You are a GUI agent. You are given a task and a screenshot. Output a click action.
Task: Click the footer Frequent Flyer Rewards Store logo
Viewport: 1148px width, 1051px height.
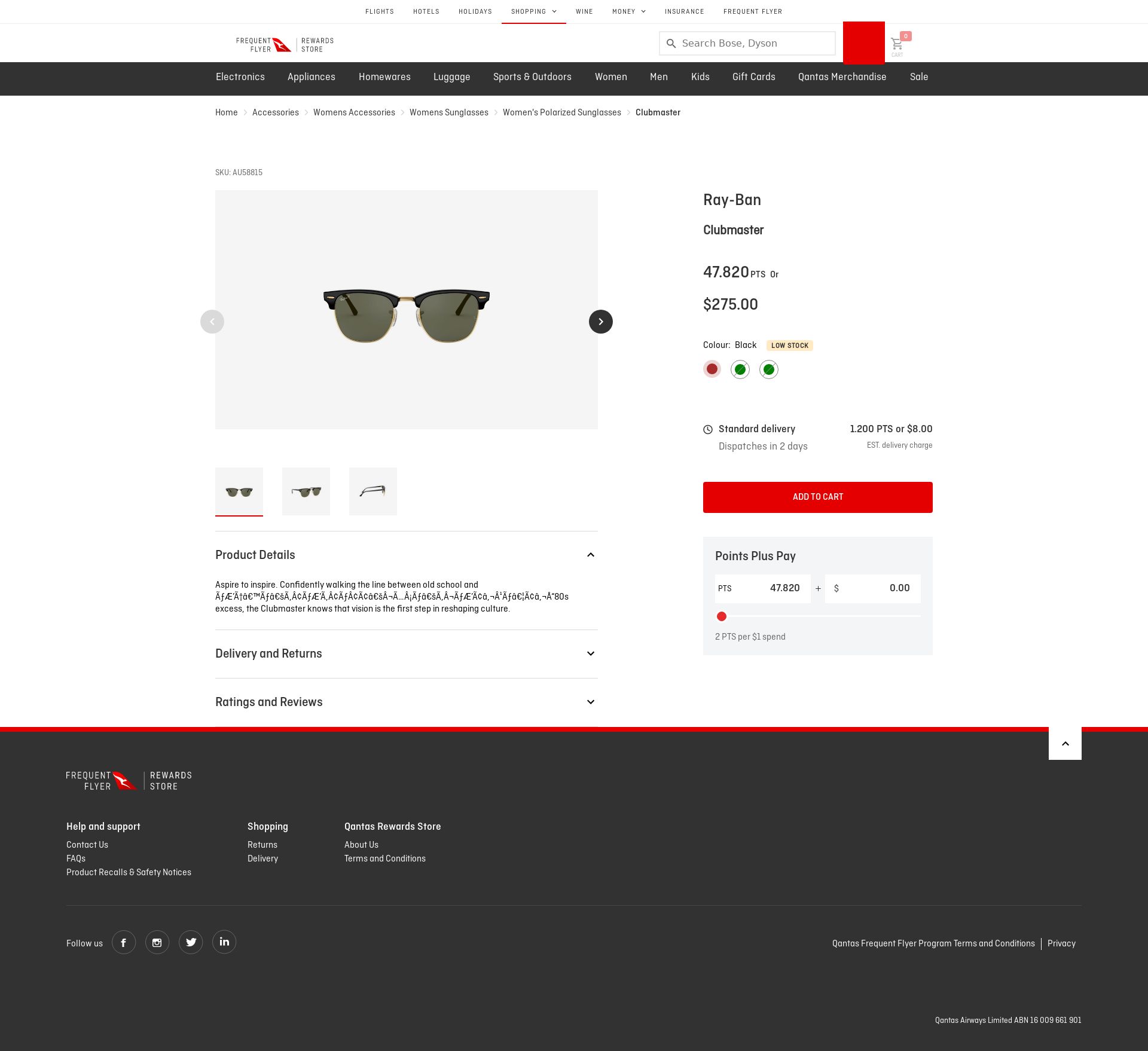tap(129, 781)
